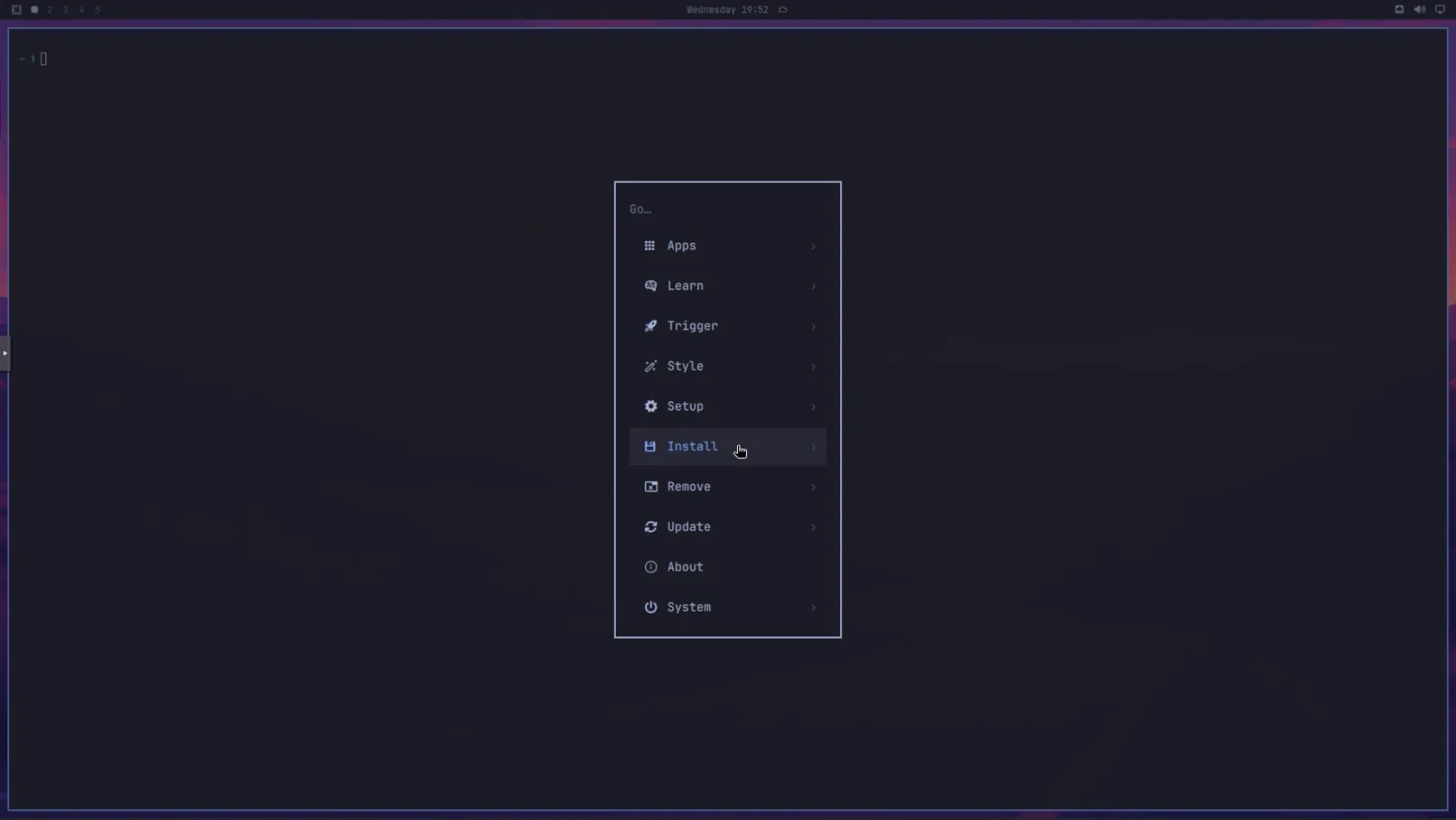1456x820 pixels.
Task: Switch to workspace 2 in top bar
Action: point(49,9)
